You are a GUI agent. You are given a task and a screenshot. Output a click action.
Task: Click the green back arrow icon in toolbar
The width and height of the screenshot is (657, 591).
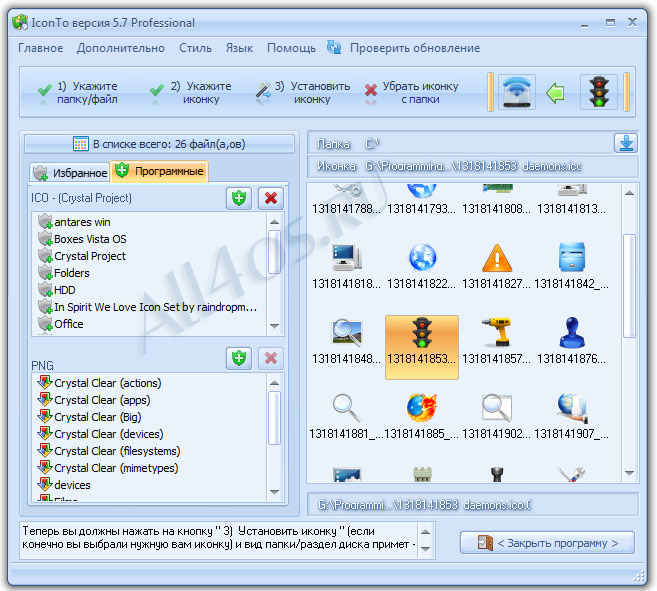[555, 93]
